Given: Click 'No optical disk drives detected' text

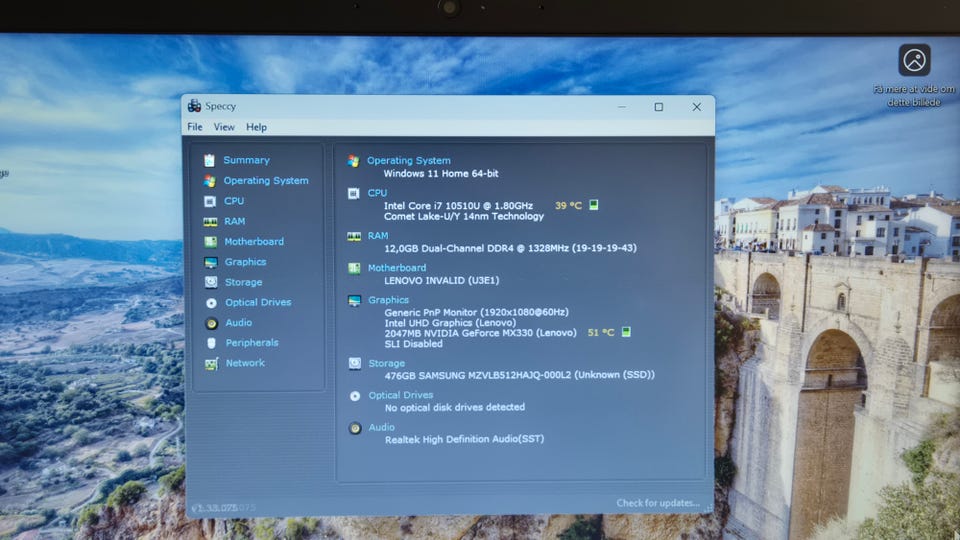Looking at the screenshot, I should pos(454,407).
